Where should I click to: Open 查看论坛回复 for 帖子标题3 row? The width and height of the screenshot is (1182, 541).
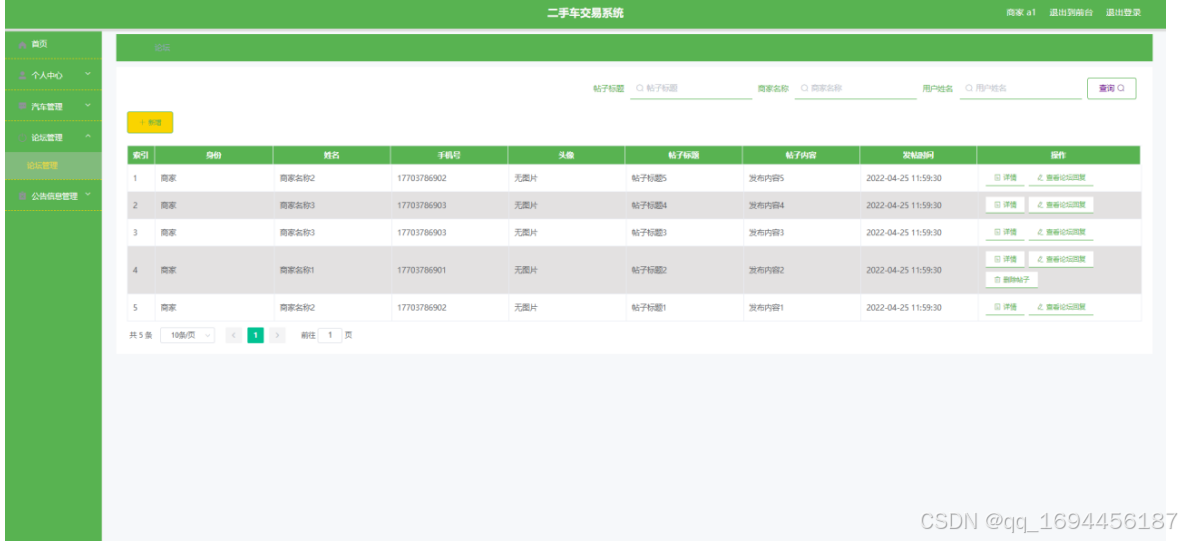click(x=1061, y=232)
